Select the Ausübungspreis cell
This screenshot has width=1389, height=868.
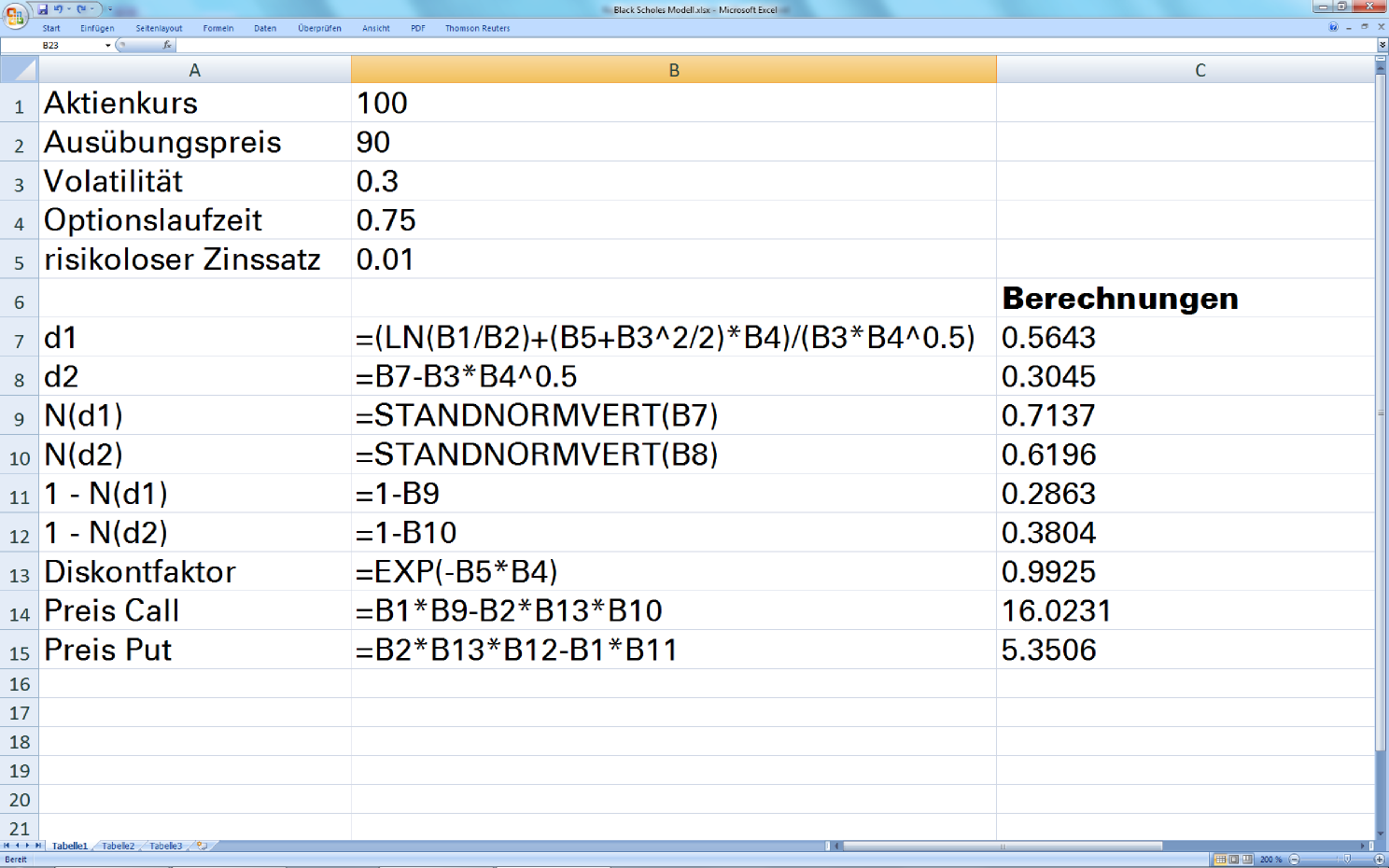pos(194,142)
